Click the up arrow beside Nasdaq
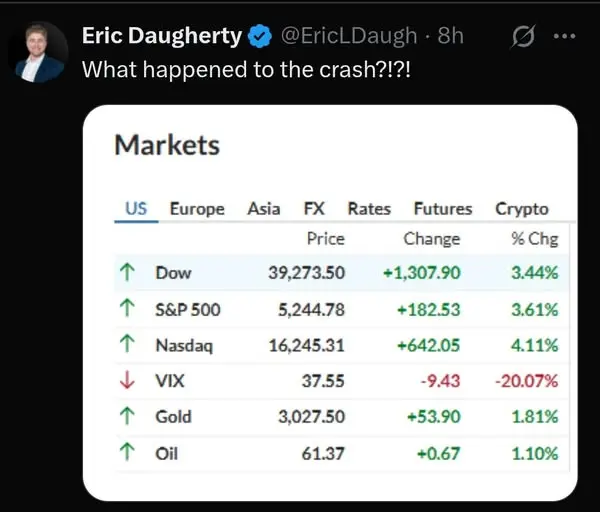The image size is (600, 512). tap(127, 345)
